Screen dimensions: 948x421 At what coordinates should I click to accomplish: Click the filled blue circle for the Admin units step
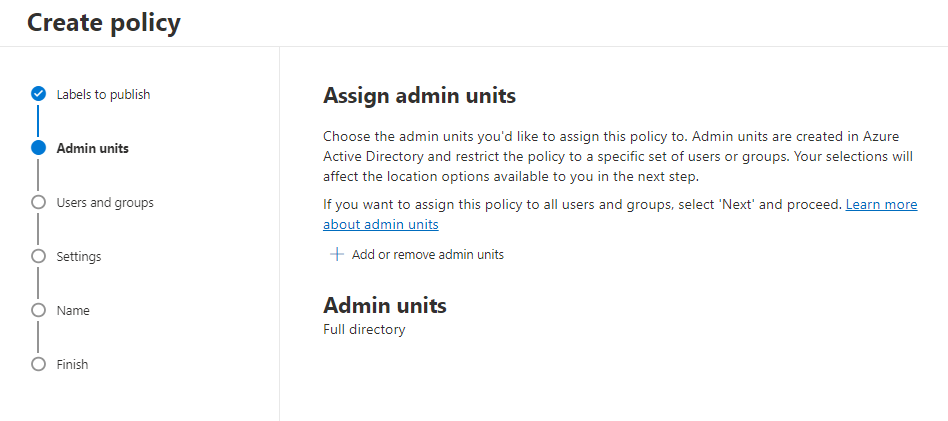(x=38, y=148)
